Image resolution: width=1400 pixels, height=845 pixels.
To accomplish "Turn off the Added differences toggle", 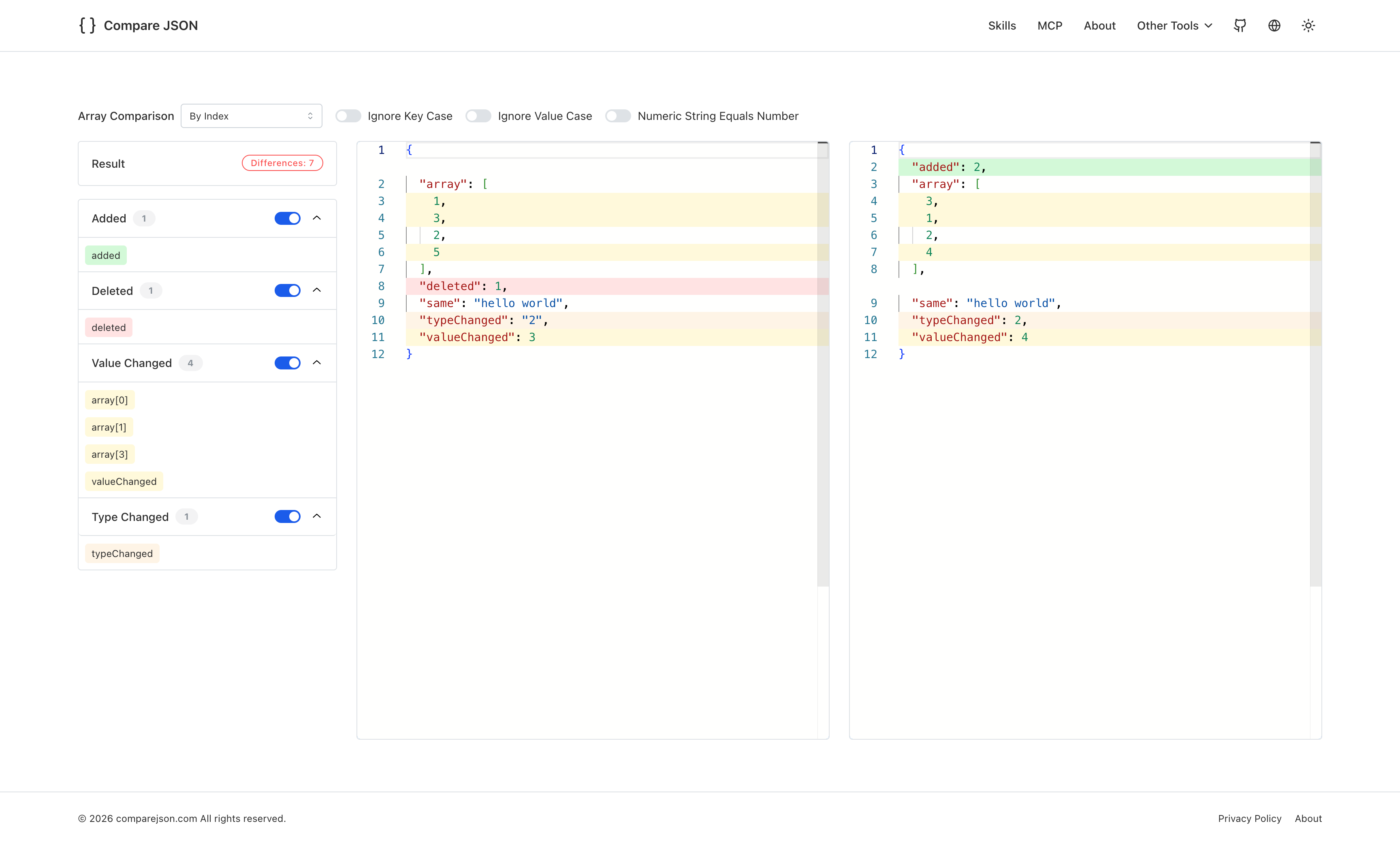I will pyautogui.click(x=288, y=218).
